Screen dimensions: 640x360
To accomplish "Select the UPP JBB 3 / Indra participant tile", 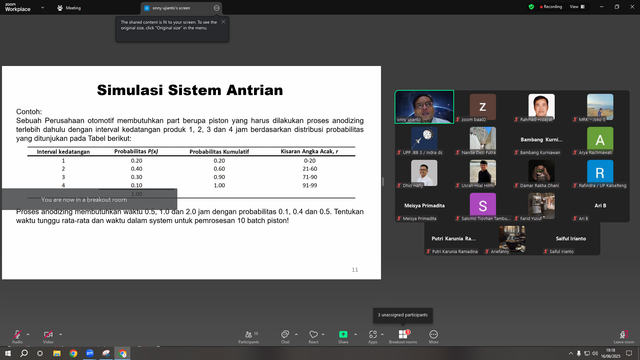I will pyautogui.click(x=424, y=140).
